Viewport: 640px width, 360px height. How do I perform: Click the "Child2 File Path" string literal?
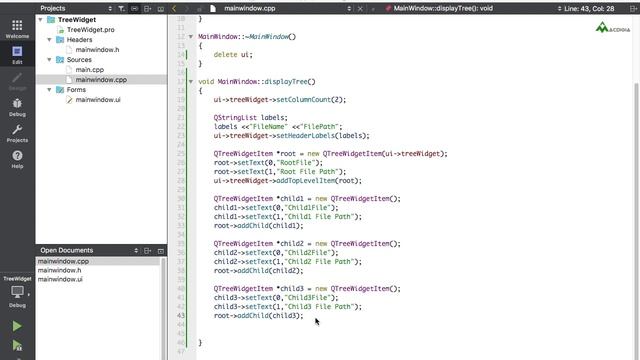(319, 262)
